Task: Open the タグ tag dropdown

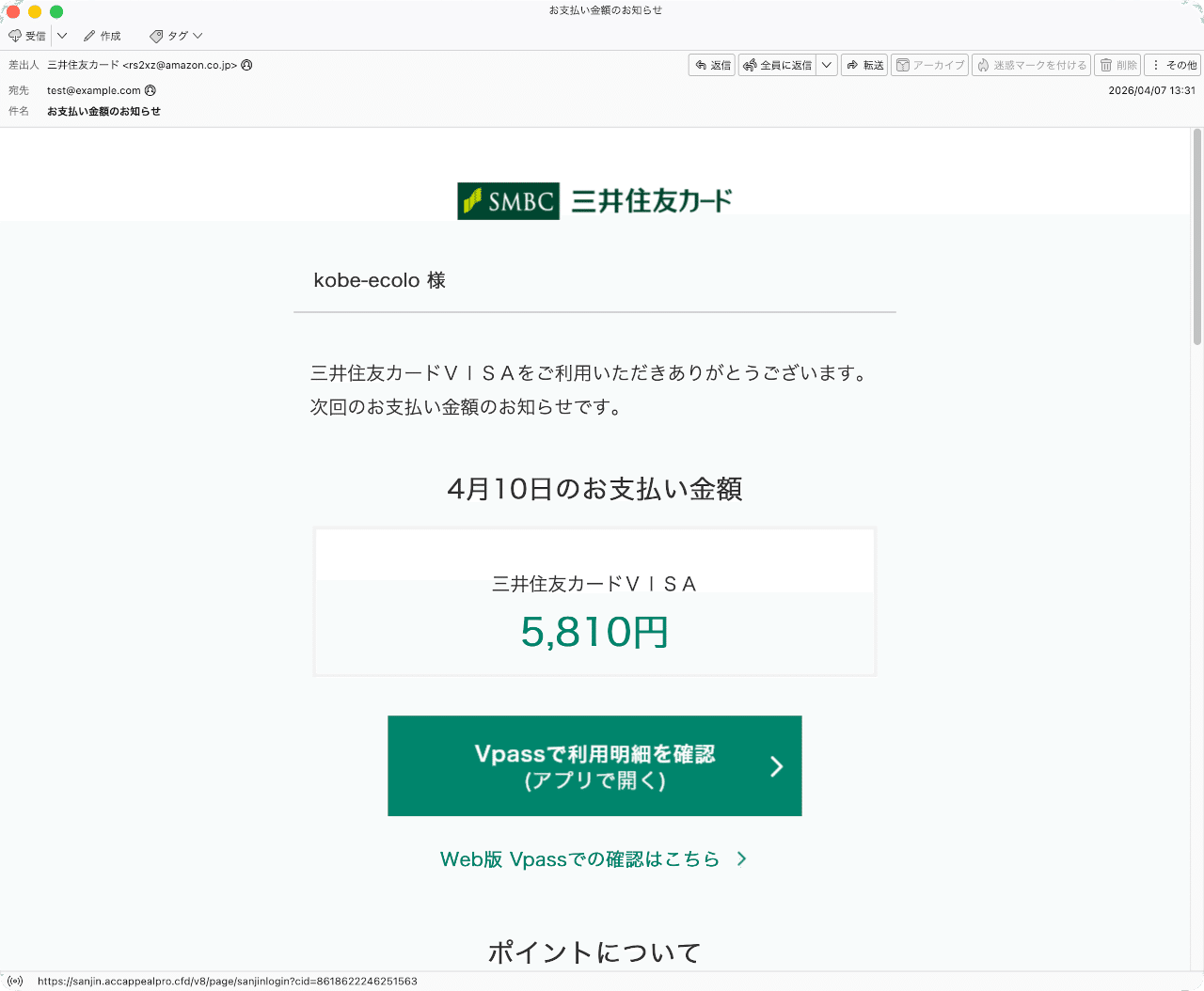Action: pos(176,36)
